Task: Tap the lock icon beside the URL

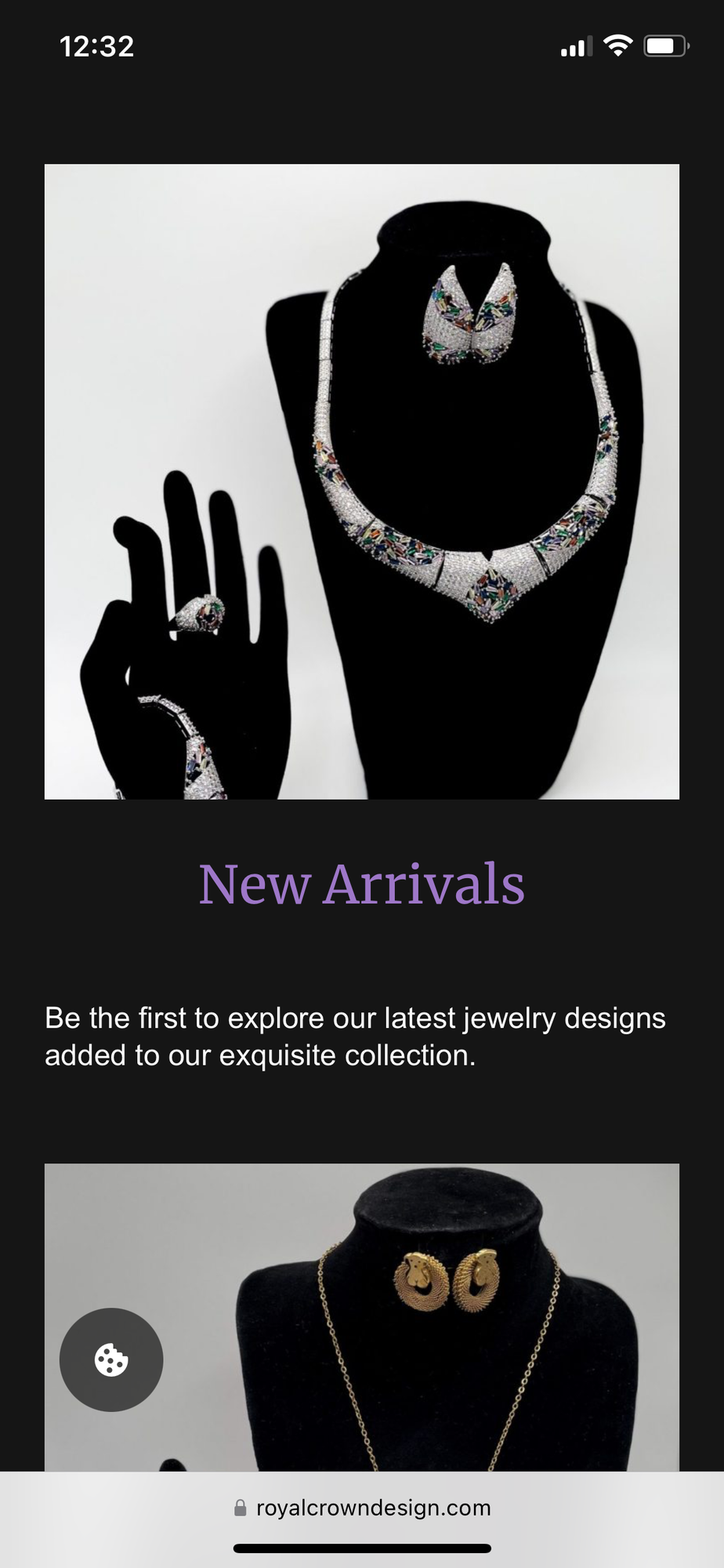Action: pos(241,1508)
